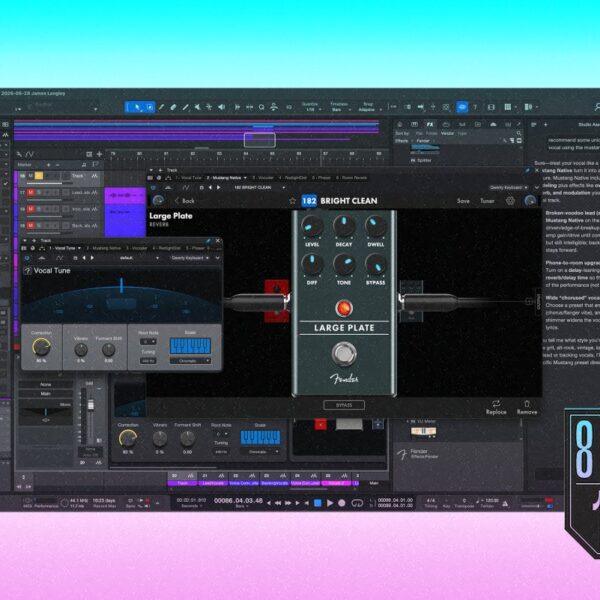Viewport: 600px width, 600px height.
Task: Click the 4/4 time signature in transport
Action: 431,501
